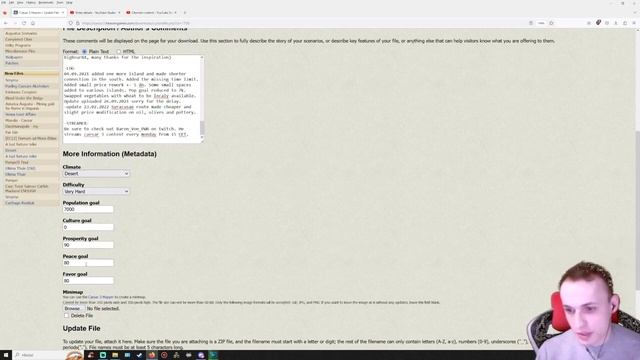Open the red circular app in the taskbar
The width and height of the screenshot is (640, 360).
click(164, 355)
